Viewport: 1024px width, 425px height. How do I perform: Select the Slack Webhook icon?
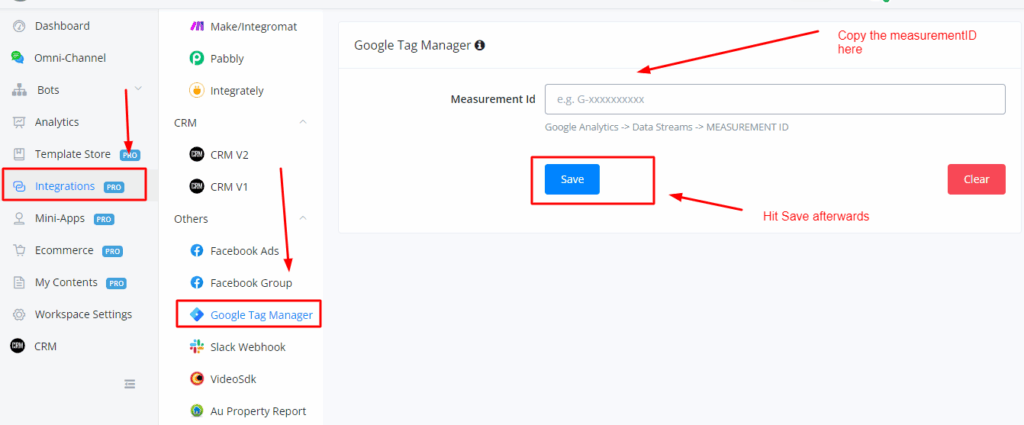point(197,346)
